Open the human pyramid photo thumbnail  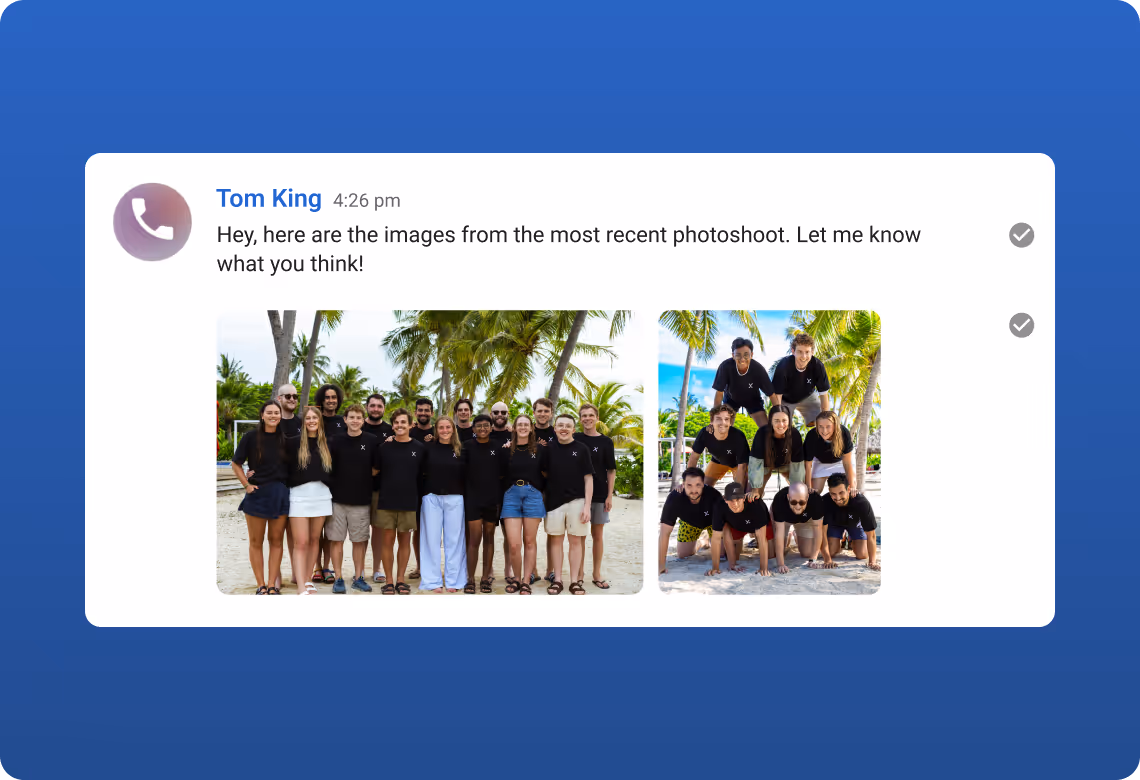(x=769, y=452)
